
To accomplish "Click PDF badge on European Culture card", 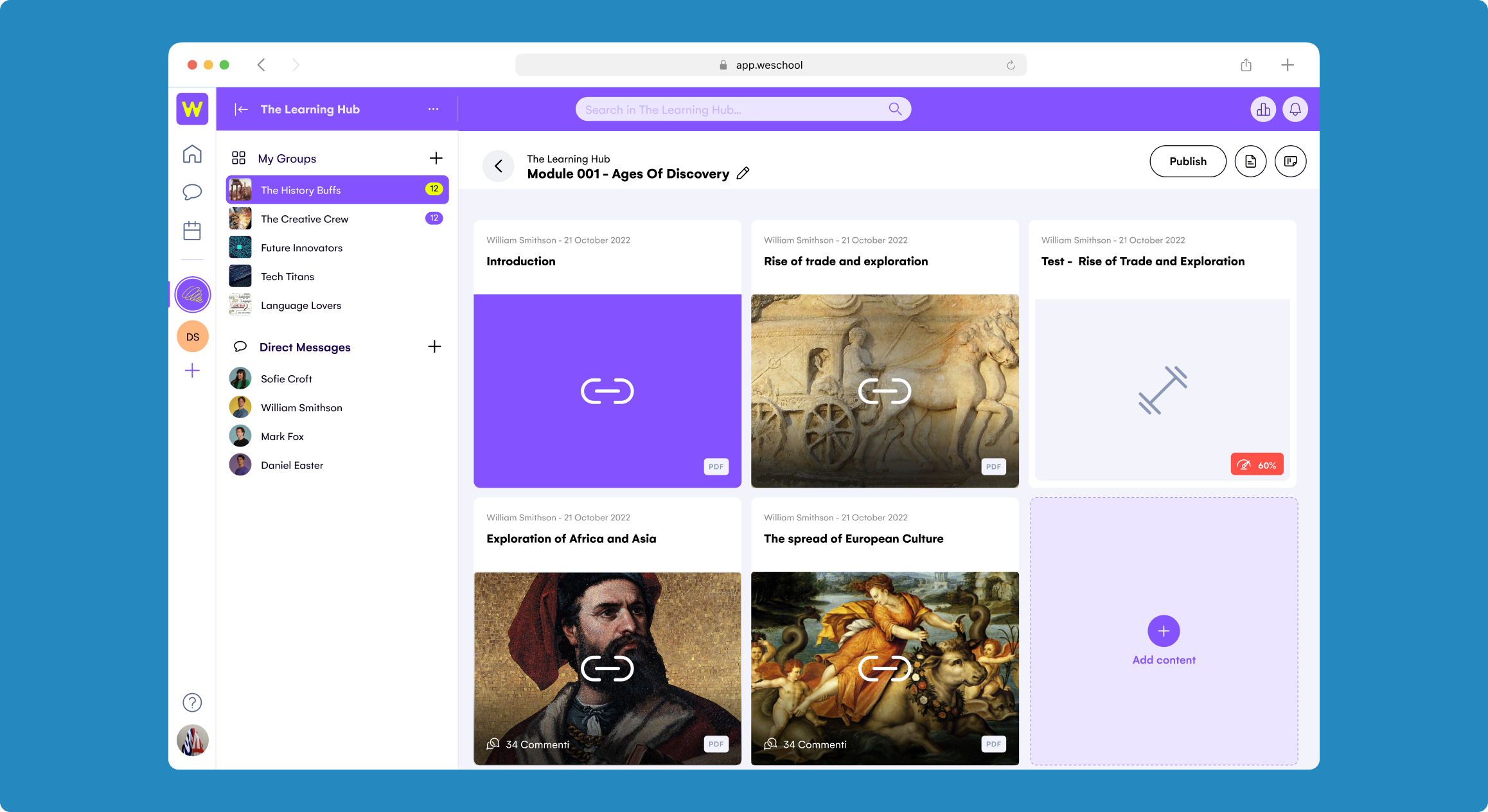I will point(993,744).
